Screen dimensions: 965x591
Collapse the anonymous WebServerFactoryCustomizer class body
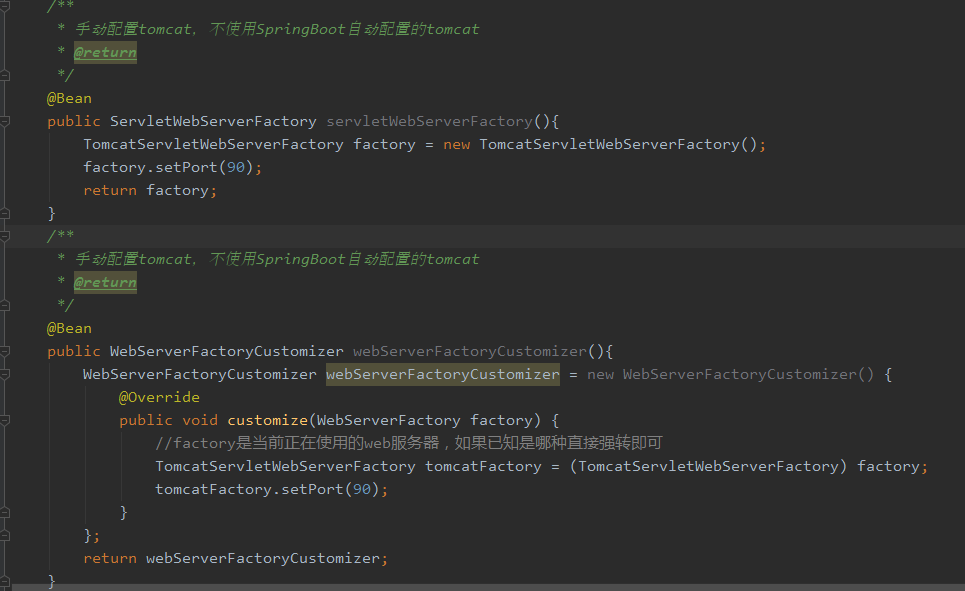pos(5,374)
